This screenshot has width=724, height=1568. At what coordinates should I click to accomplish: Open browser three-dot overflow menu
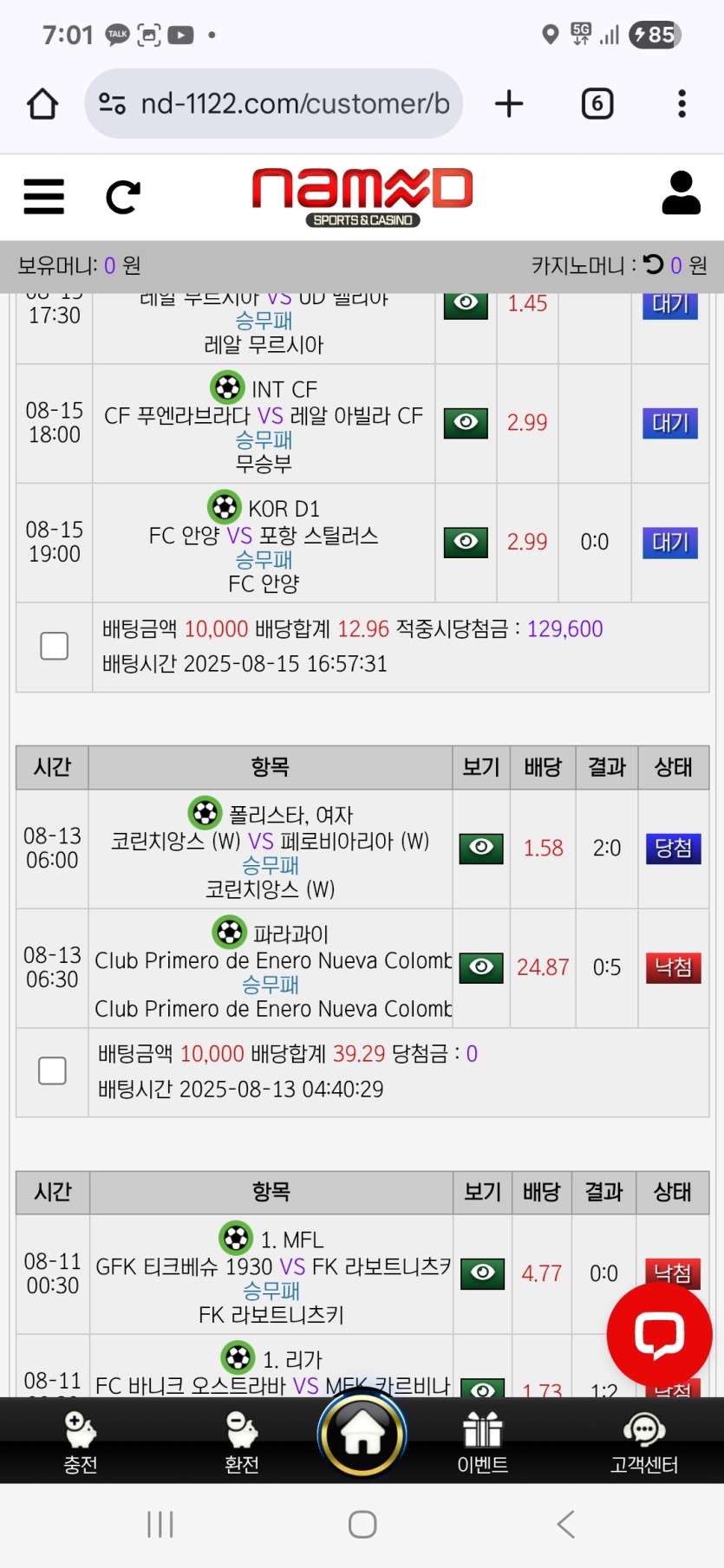(x=682, y=104)
